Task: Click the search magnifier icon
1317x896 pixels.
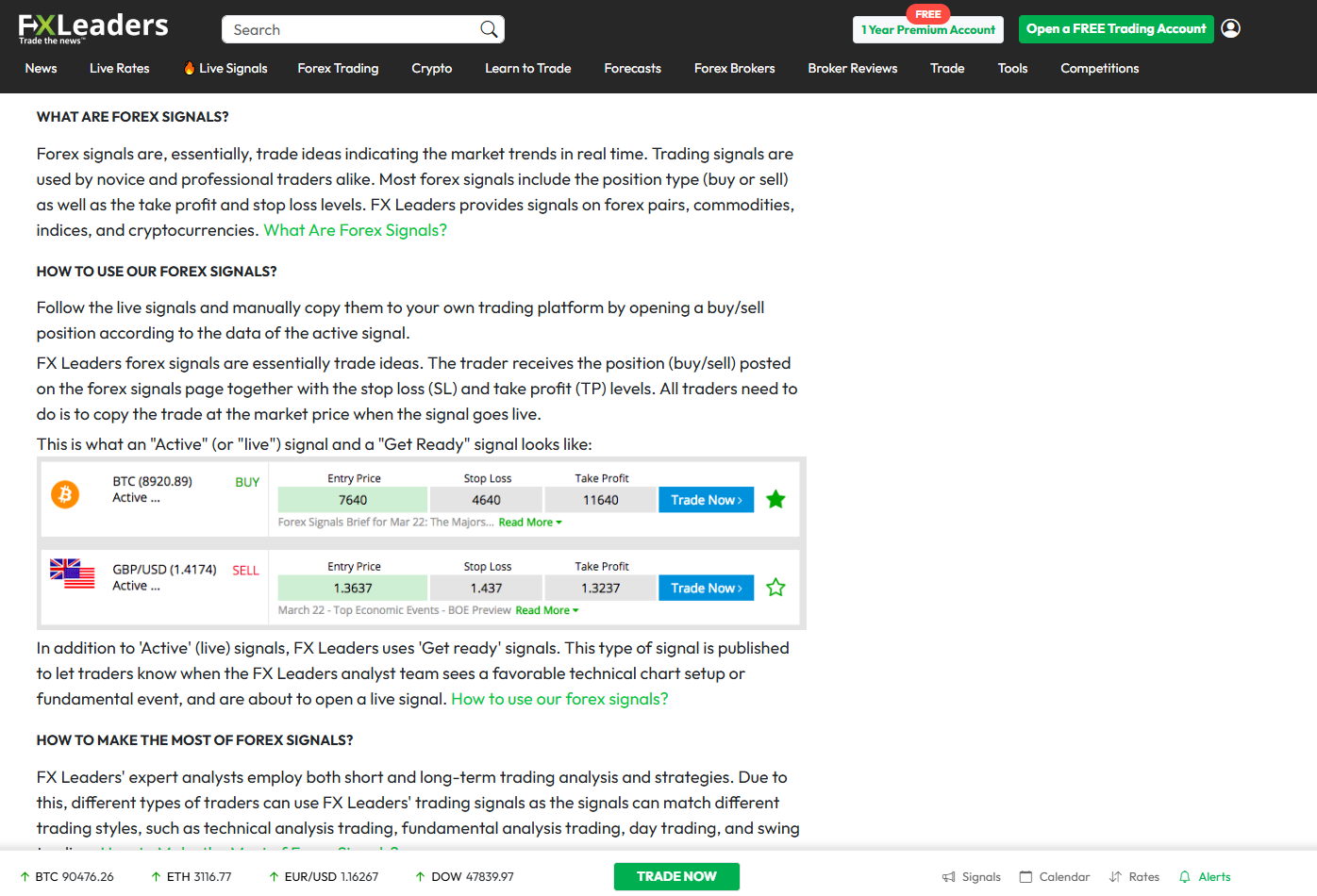Action: click(x=489, y=29)
